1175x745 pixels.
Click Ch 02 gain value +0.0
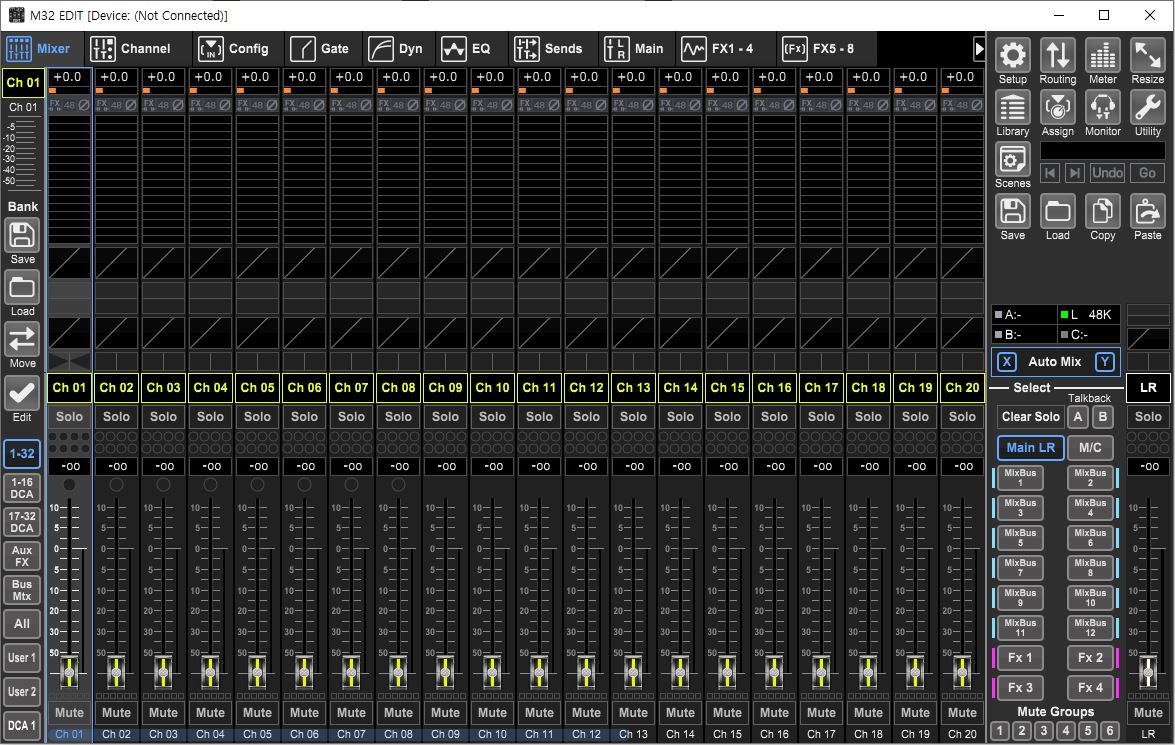(115, 76)
